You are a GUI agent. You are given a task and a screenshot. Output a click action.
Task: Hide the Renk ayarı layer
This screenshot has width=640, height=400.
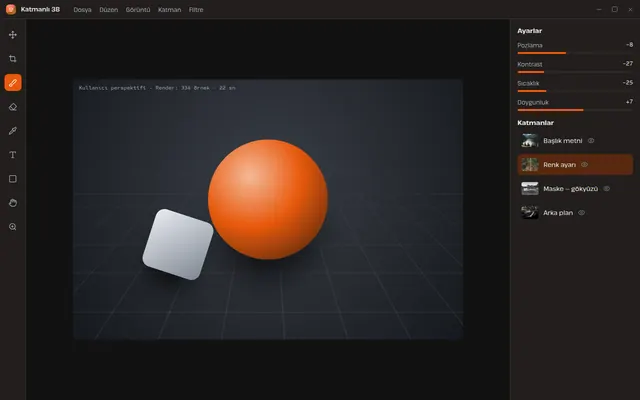(584, 164)
